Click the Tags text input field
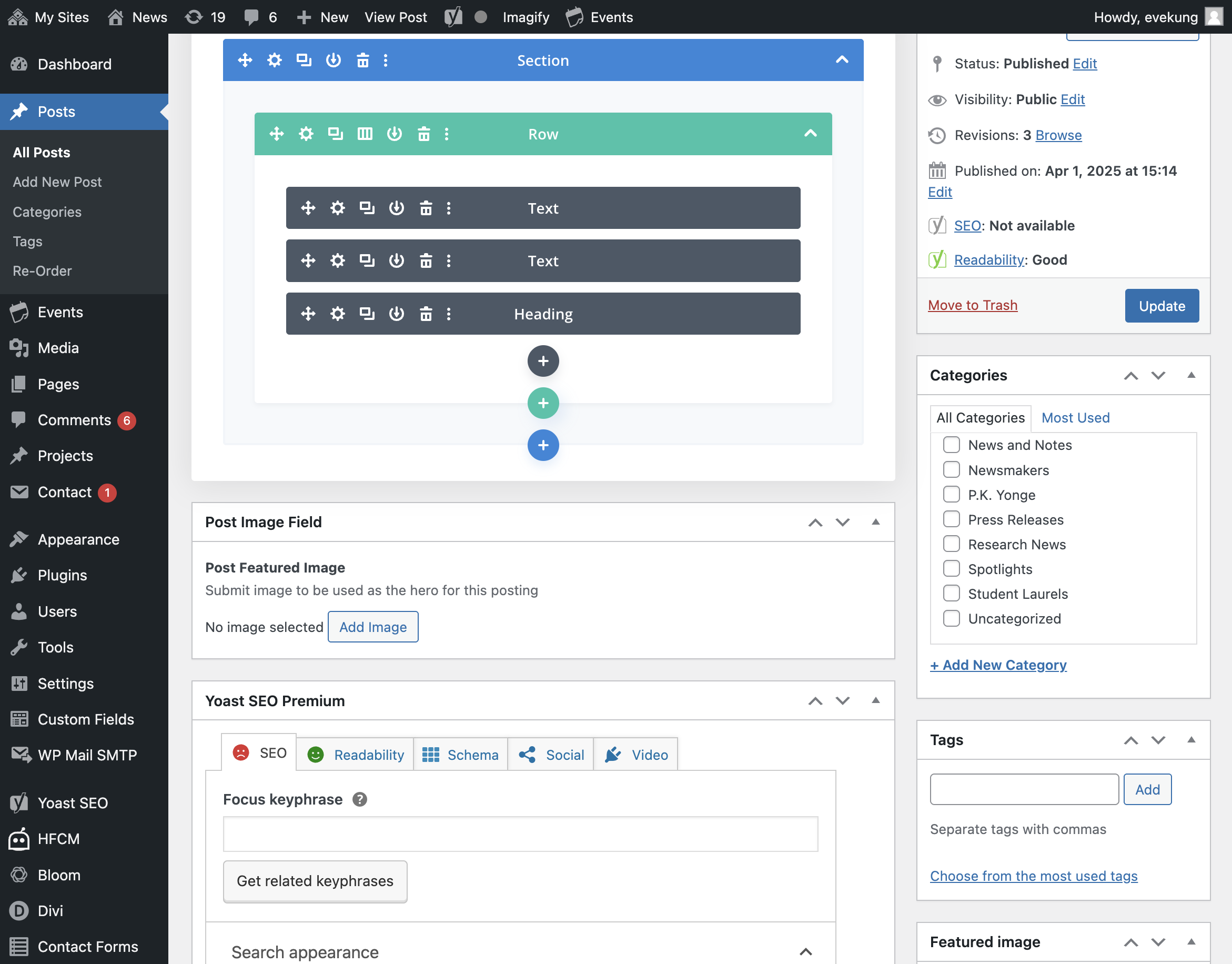Screen dimensions: 1232x964 [1024, 789]
